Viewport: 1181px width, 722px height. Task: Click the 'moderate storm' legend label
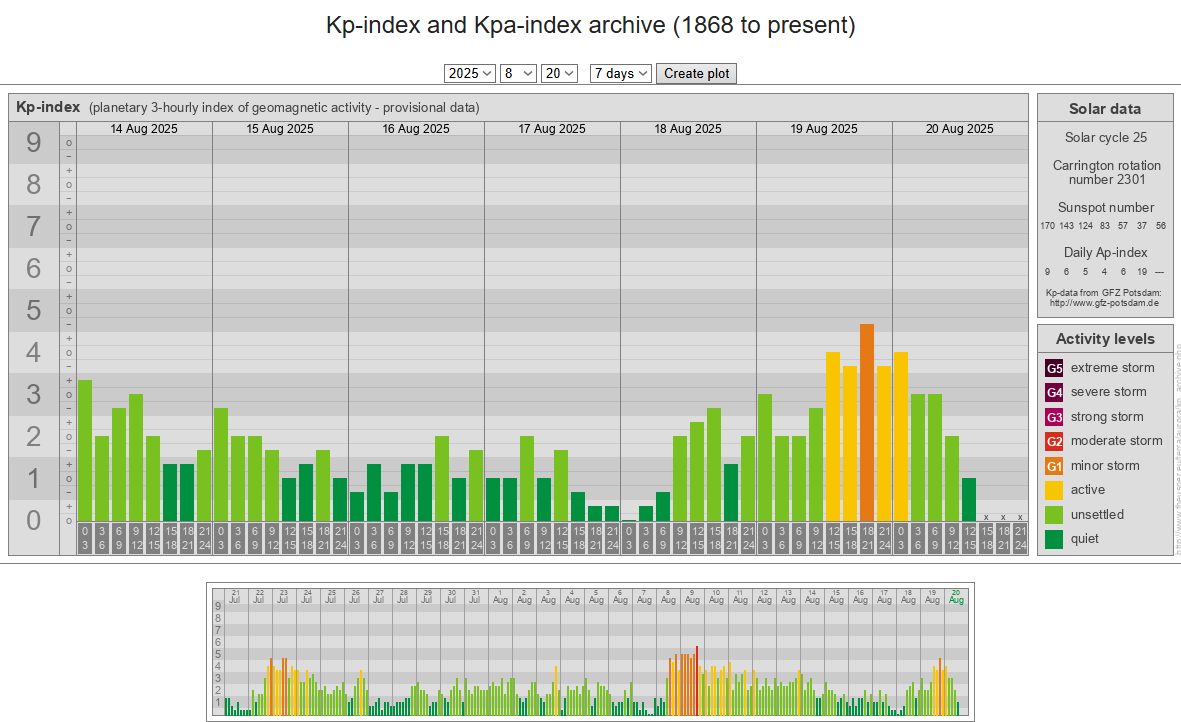click(1116, 440)
